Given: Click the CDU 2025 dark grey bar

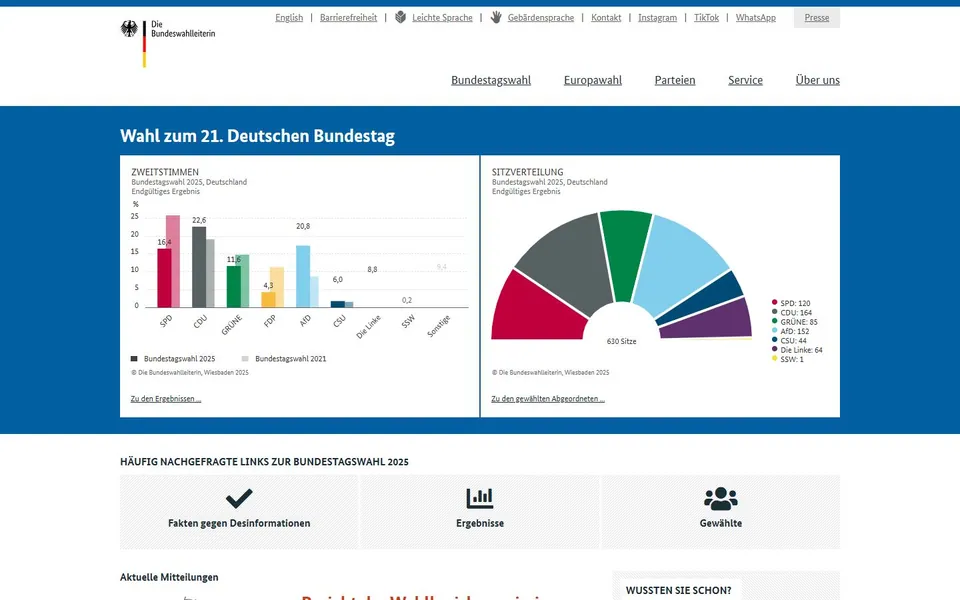Looking at the screenshot, I should click(199, 267).
